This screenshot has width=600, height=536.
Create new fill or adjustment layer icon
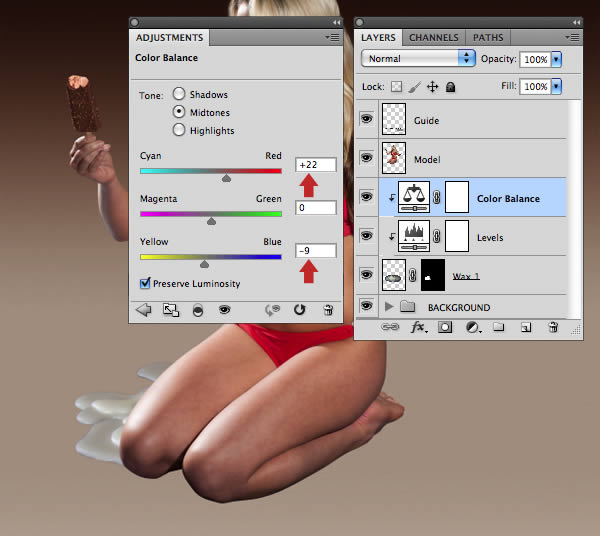(473, 327)
